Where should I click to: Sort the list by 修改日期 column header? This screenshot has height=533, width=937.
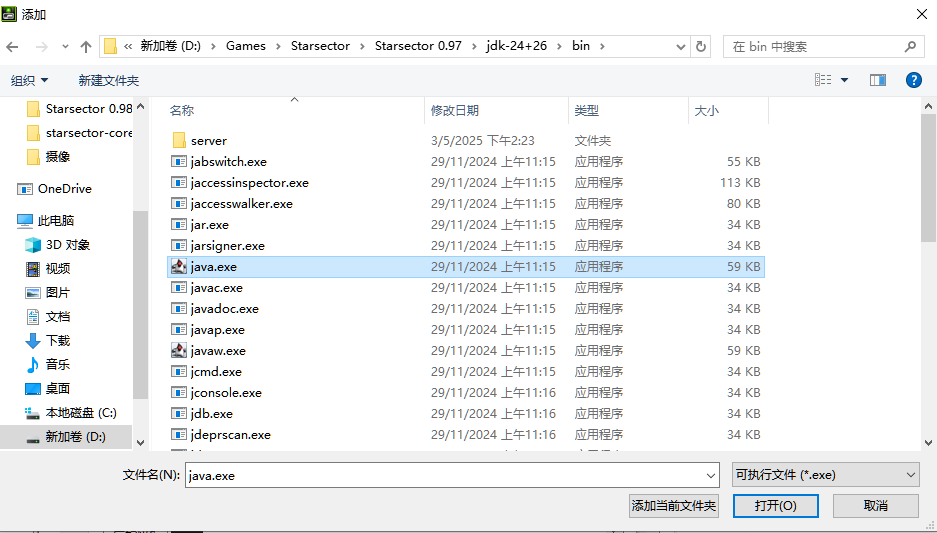455,111
